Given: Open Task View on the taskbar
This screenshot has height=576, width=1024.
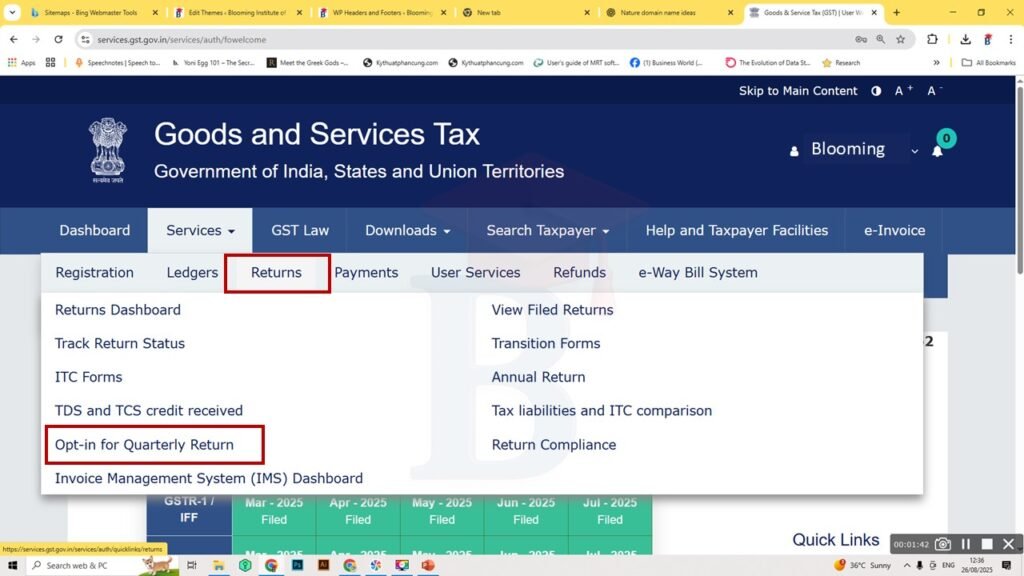Looking at the screenshot, I should (191, 565).
